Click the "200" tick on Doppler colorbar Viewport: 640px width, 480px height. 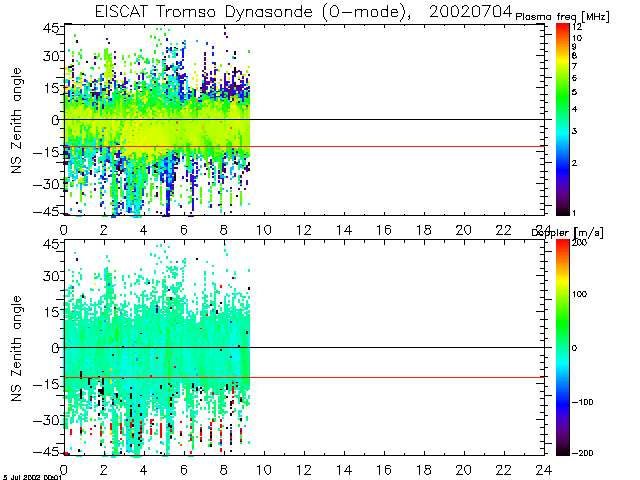579,243
